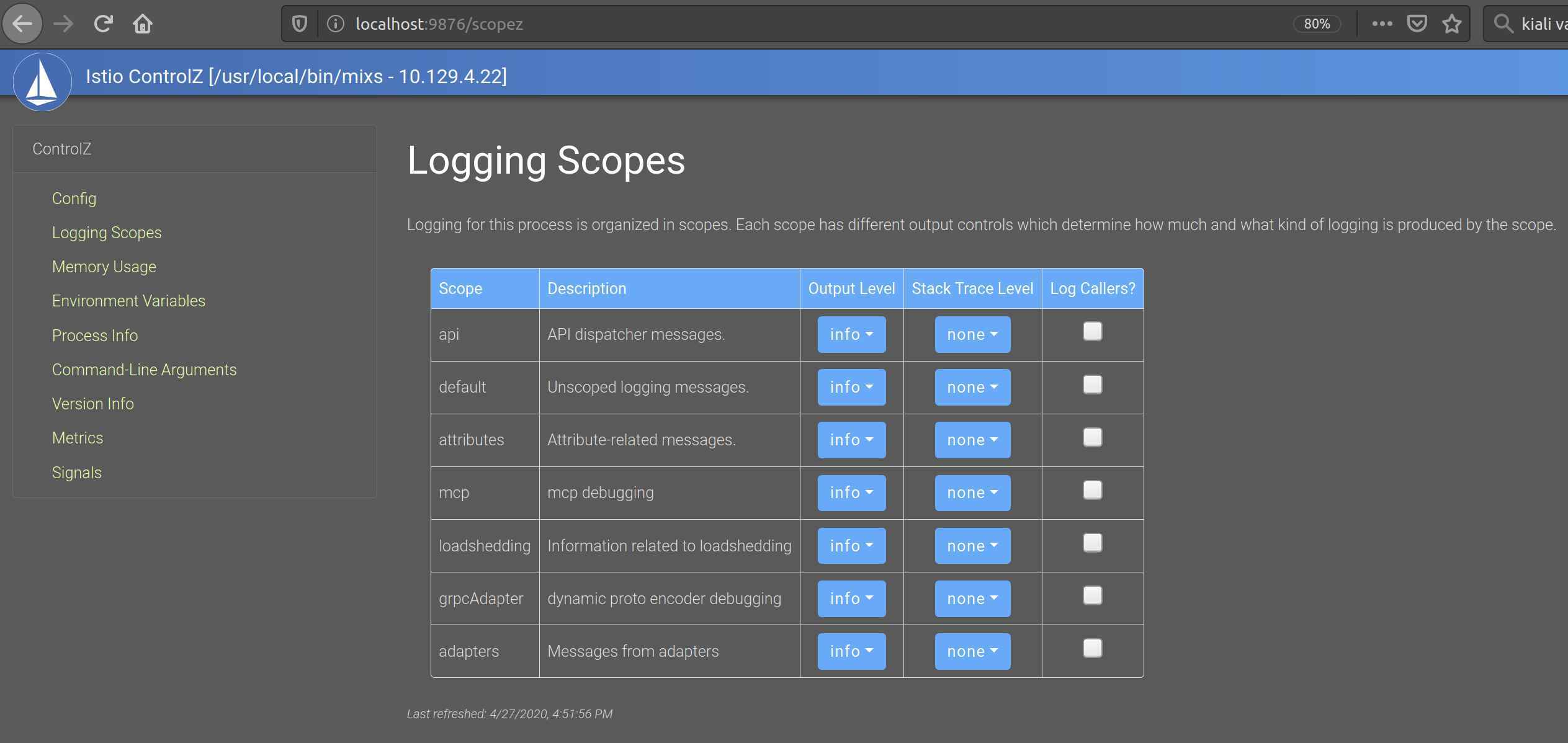This screenshot has height=743, width=1568.
Task: Click the tracking protection shield icon
Action: 300,24
